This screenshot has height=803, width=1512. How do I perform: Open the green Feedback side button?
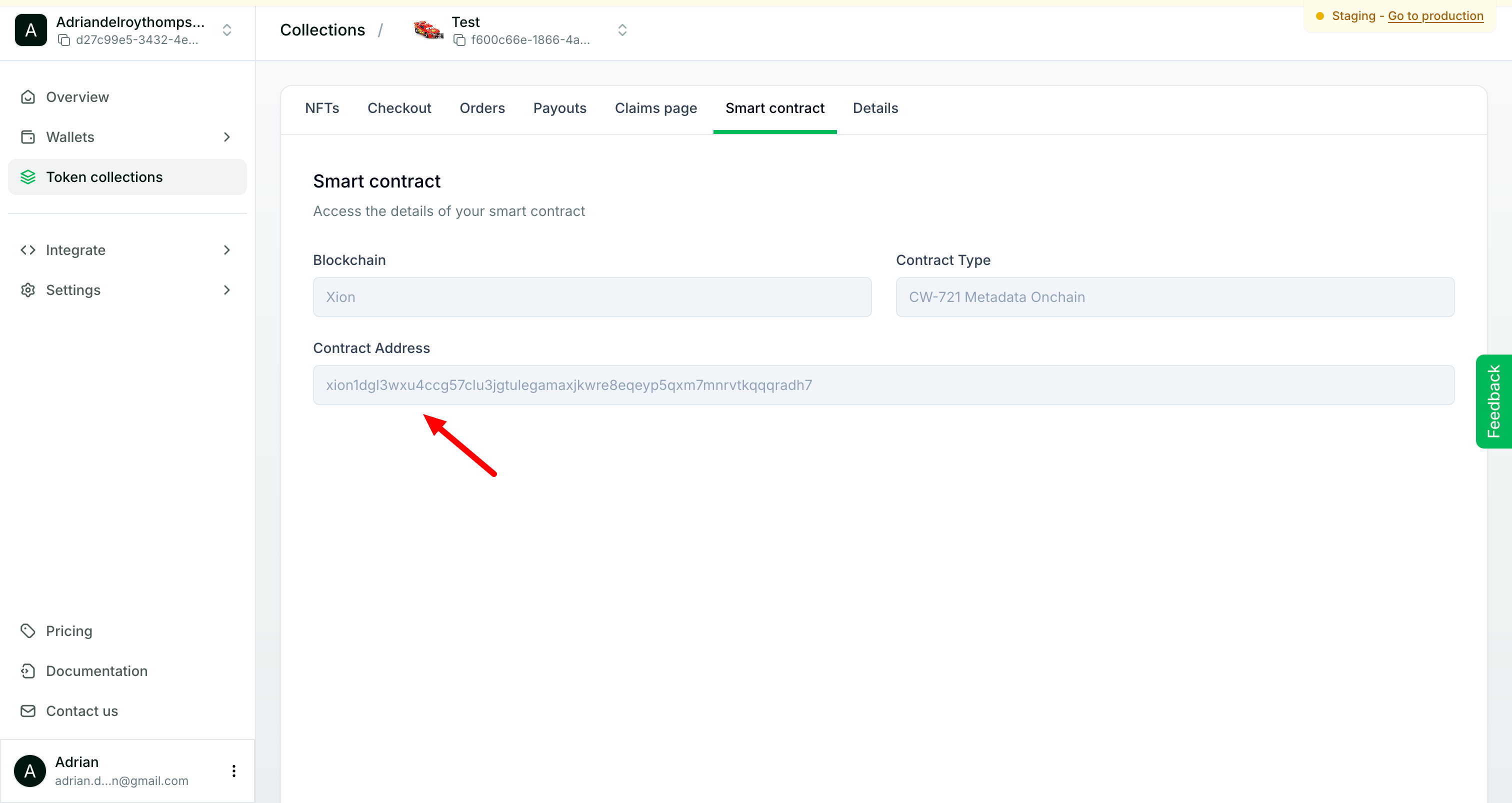pyautogui.click(x=1493, y=401)
